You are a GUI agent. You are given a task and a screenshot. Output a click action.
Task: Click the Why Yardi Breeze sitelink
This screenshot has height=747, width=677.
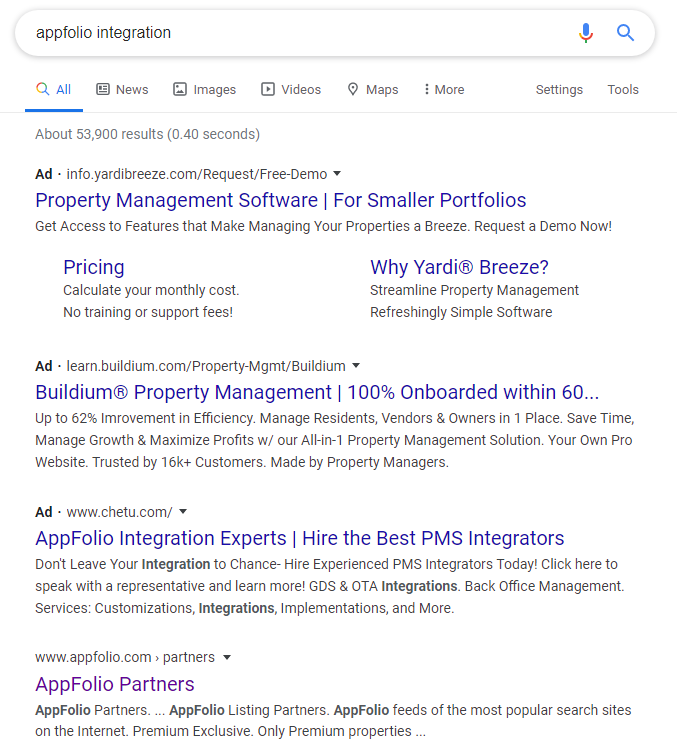pos(459,267)
